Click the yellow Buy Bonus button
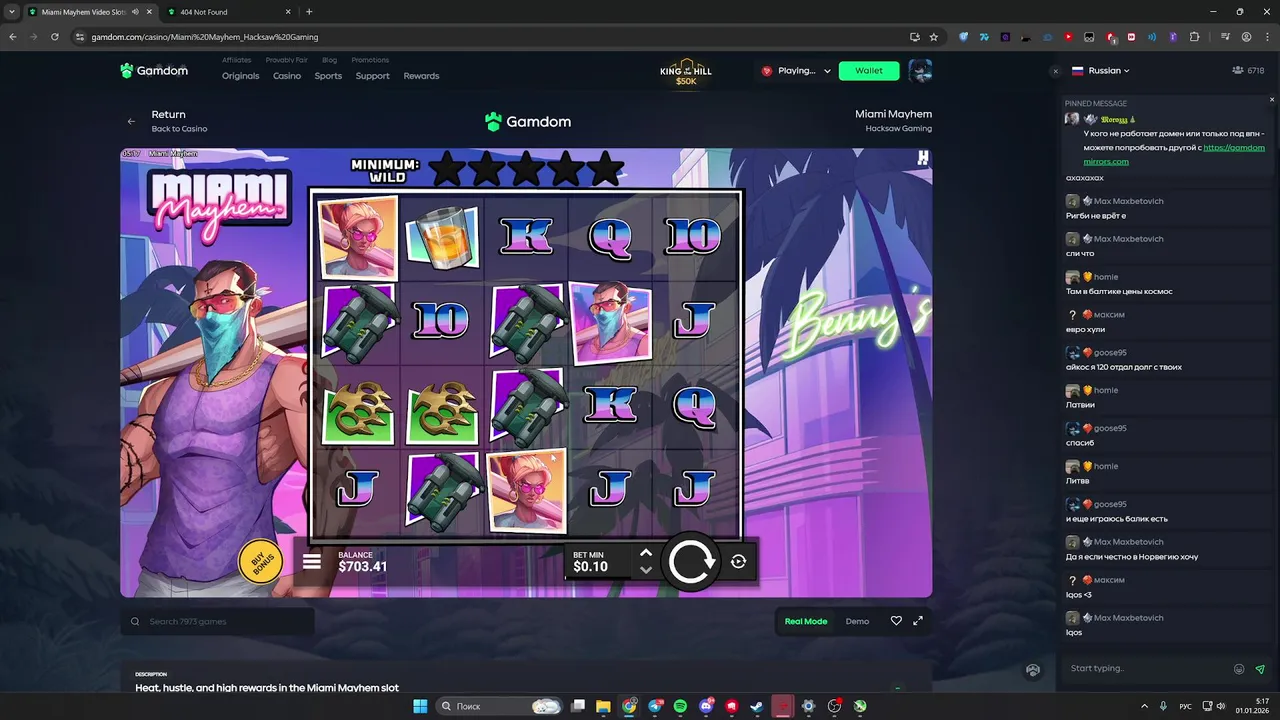The image size is (1280, 720). click(x=260, y=562)
